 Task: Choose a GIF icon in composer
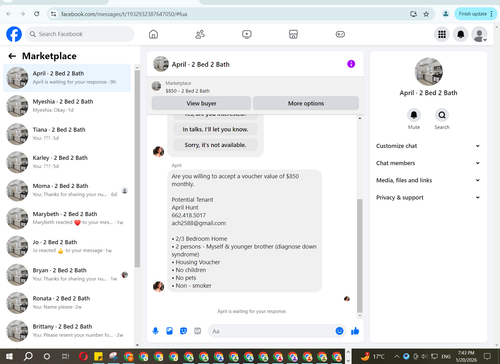(x=198, y=331)
